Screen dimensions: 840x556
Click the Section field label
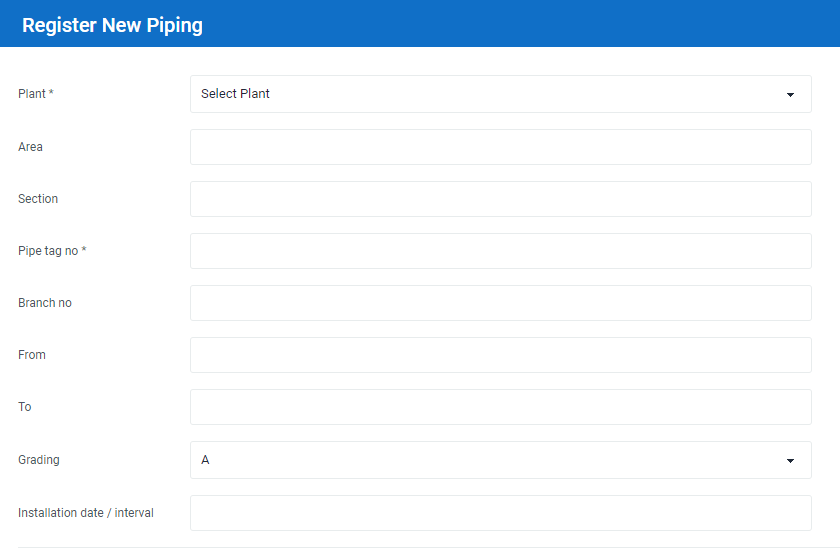coord(38,199)
